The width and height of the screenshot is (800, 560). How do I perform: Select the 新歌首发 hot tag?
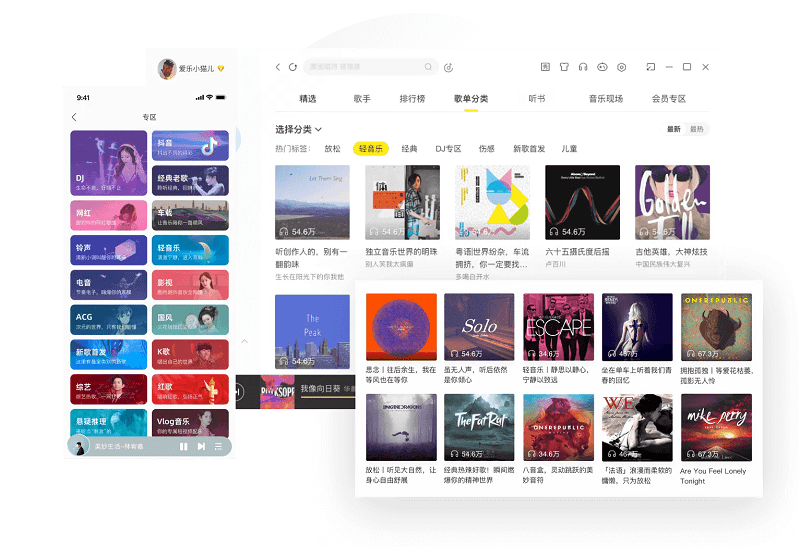click(x=529, y=148)
